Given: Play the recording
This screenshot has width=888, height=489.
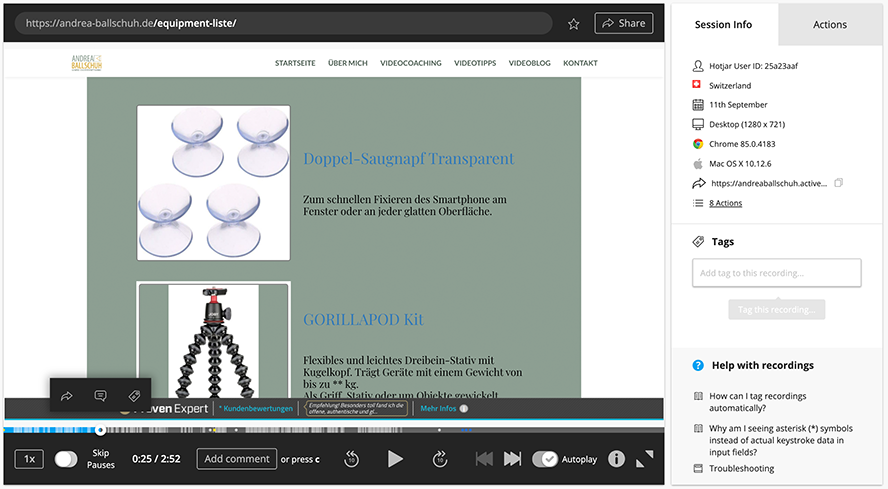Looking at the screenshot, I should pyautogui.click(x=395, y=459).
